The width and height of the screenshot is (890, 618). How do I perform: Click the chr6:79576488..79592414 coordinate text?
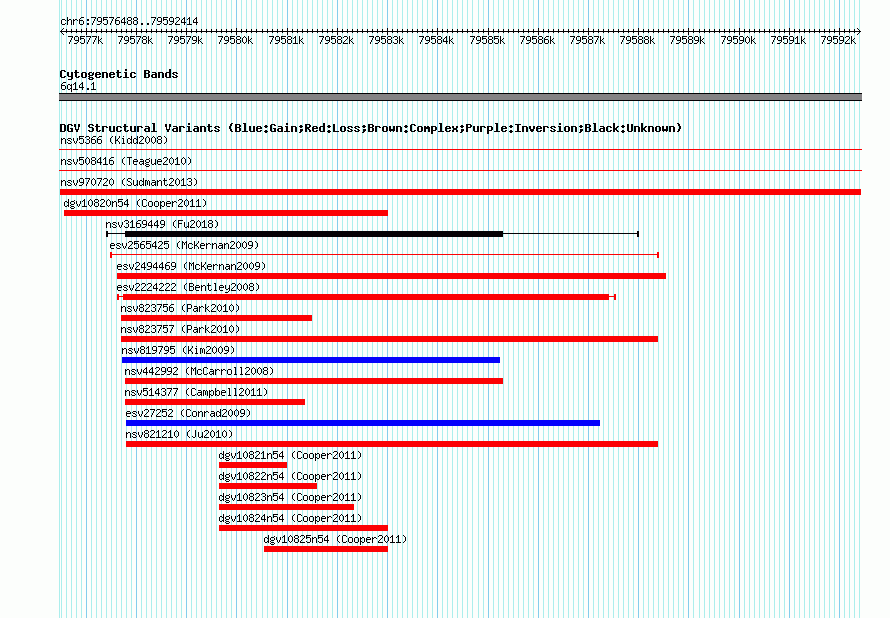(x=129, y=22)
